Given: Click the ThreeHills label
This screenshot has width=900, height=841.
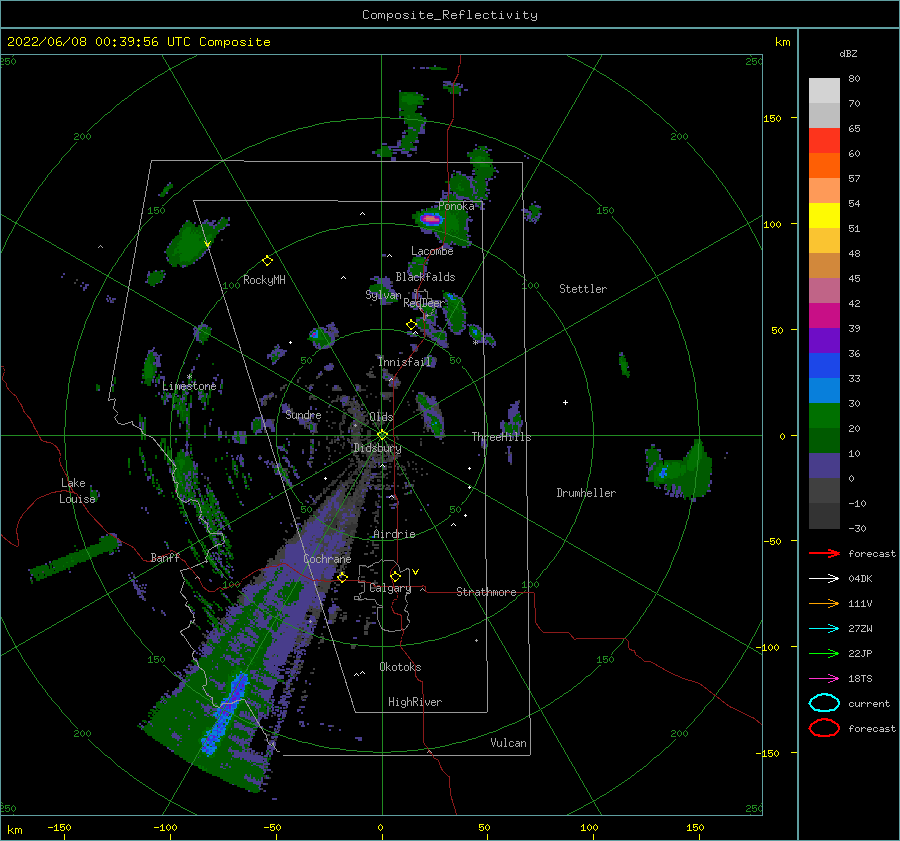Looking at the screenshot, I should coord(502,437).
